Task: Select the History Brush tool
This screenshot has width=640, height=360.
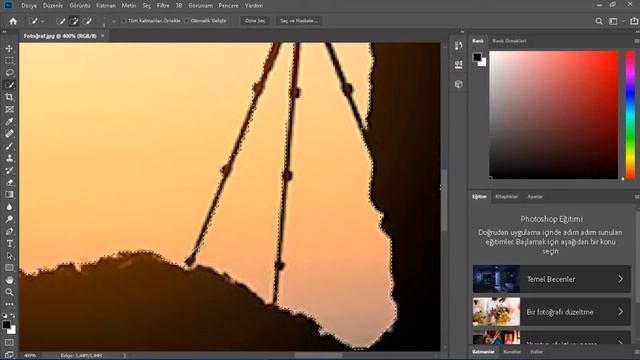Action: pos(9,171)
